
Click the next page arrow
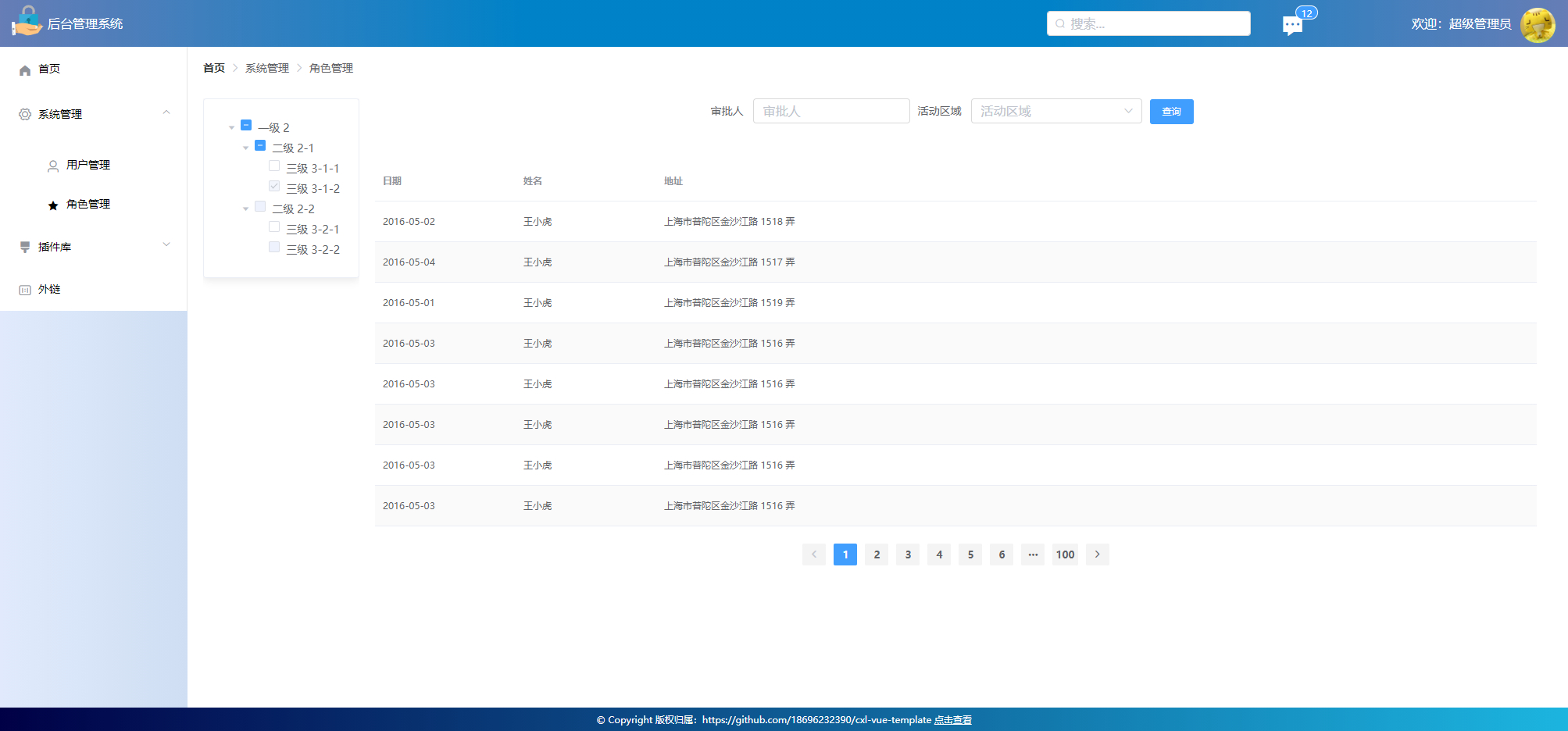click(1097, 554)
